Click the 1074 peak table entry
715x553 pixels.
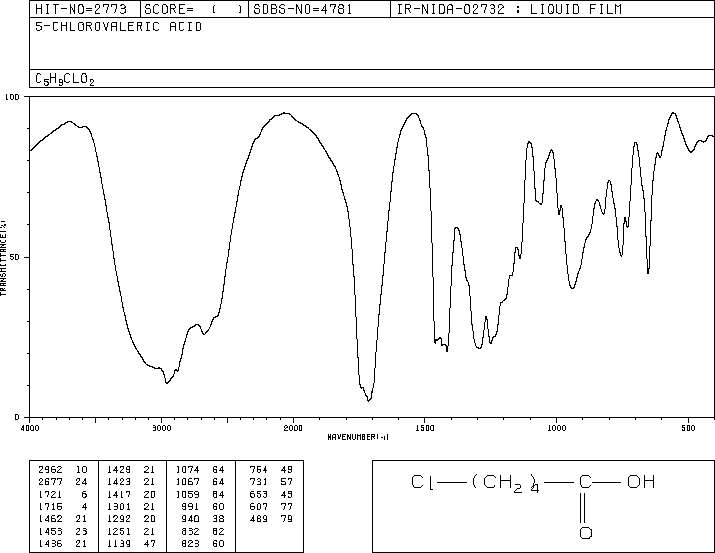(200, 470)
